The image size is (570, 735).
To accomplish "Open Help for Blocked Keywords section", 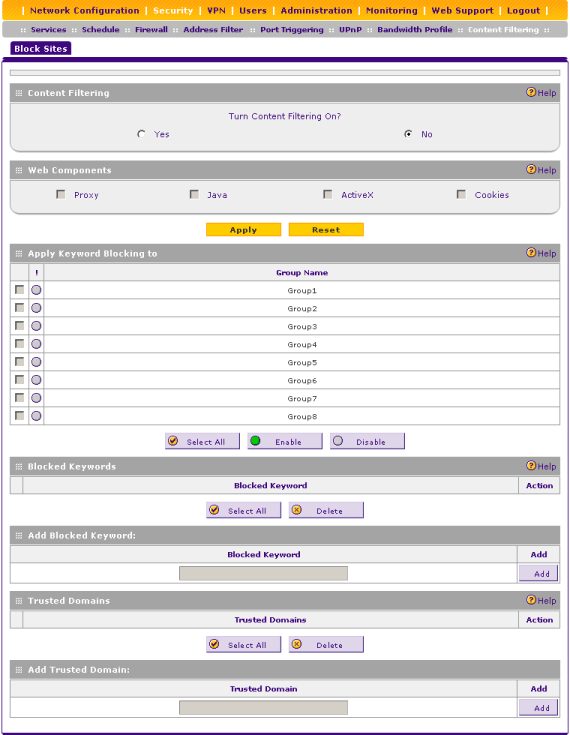I will [x=541, y=466].
